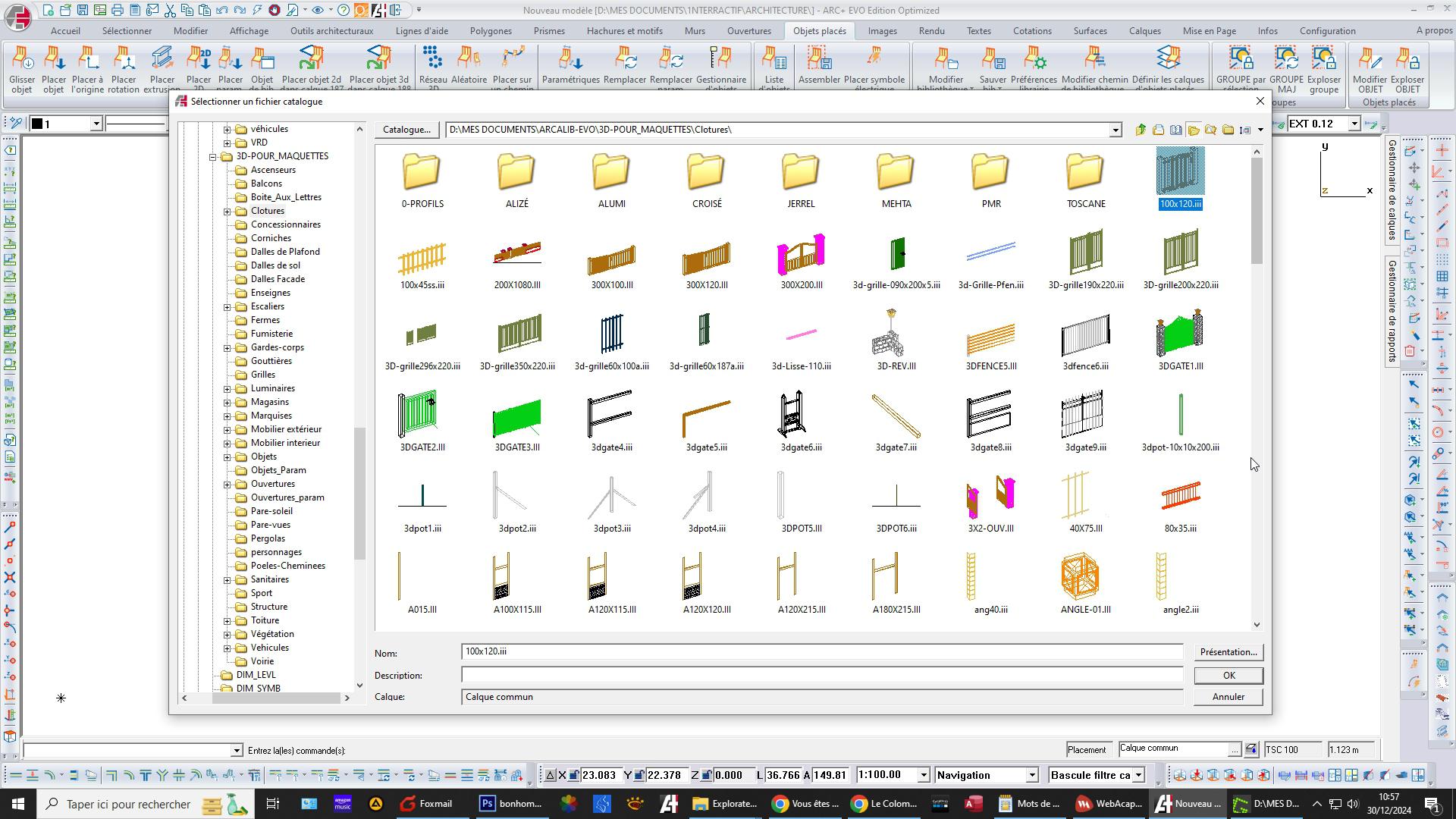1456x819 pixels.
Task: Collapse the 3D-POUR_MAQUETTES tree node
Action: coord(213,156)
